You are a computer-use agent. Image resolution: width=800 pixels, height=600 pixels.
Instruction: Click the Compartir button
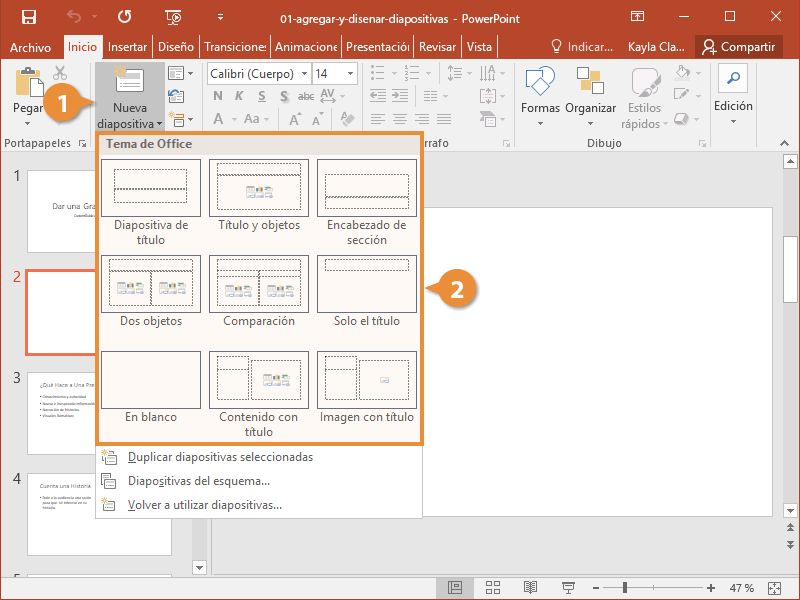click(x=738, y=47)
